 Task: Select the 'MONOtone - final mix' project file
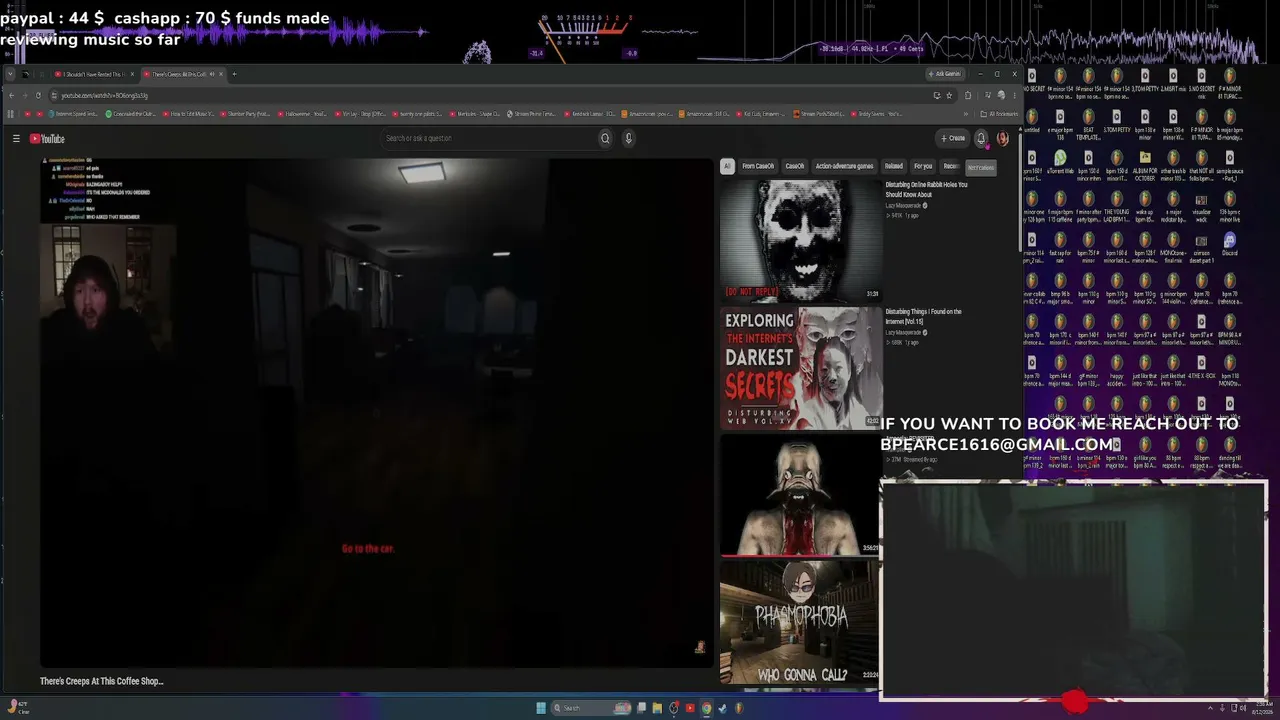click(1173, 246)
